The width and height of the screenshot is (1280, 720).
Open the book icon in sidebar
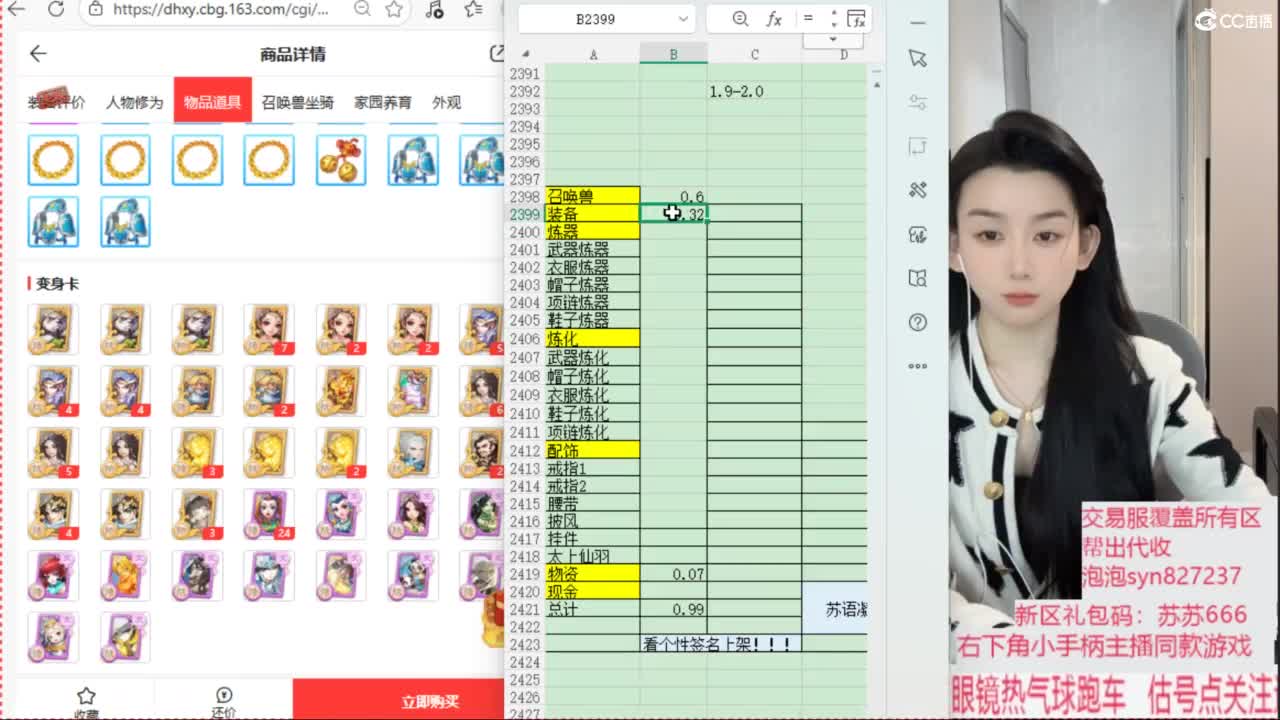tap(918, 278)
